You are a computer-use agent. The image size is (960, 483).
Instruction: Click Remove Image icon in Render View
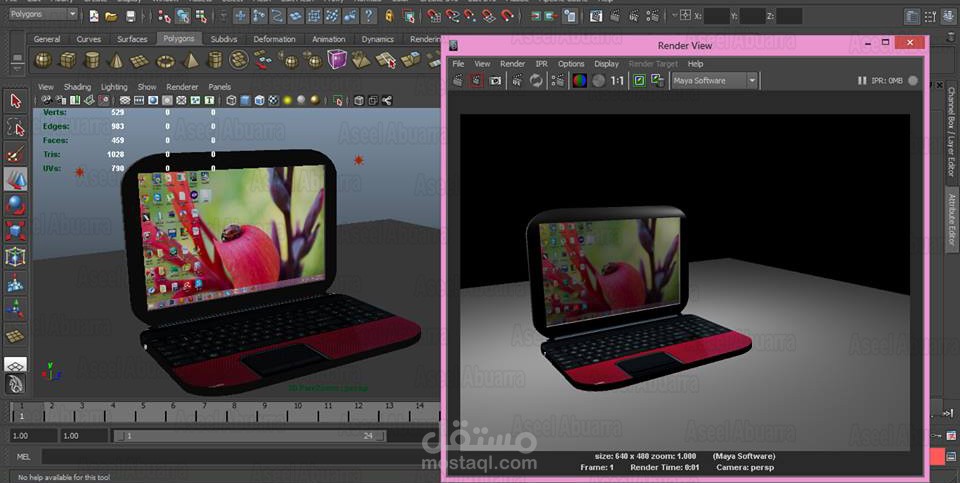[x=658, y=80]
